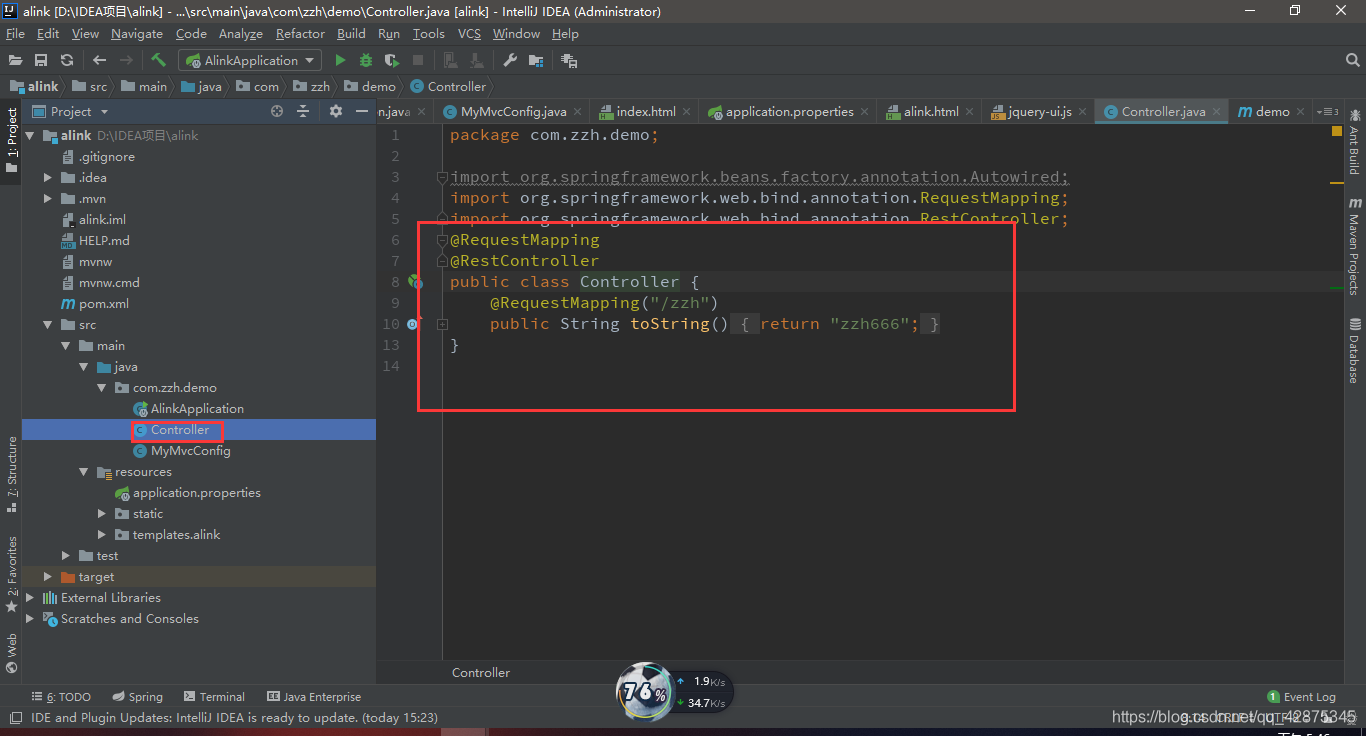Screen dimensions: 1366x736
Task: Expand the .idea folder in tree
Action: click(48, 178)
